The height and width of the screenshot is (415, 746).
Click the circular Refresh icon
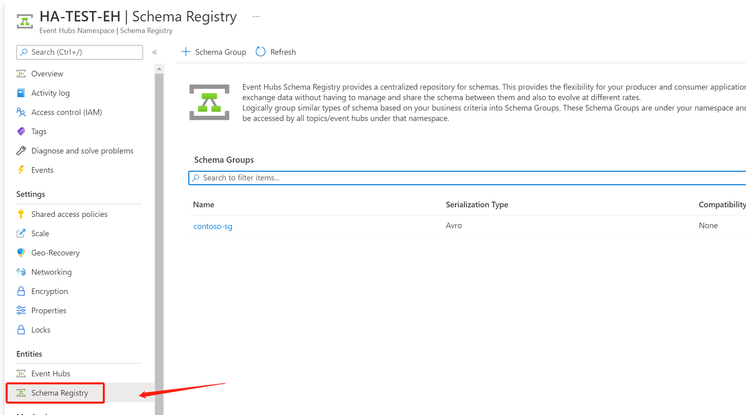[260, 51]
